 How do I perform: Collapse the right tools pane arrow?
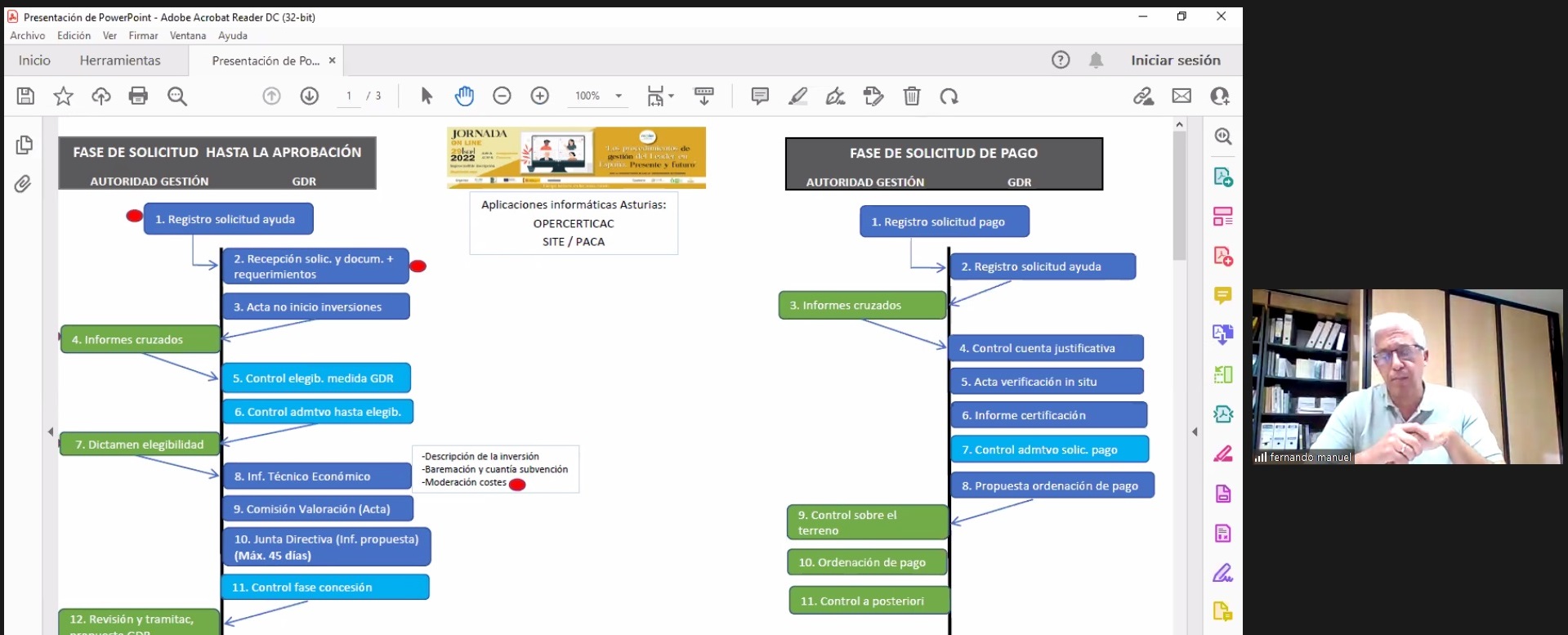(x=1195, y=432)
